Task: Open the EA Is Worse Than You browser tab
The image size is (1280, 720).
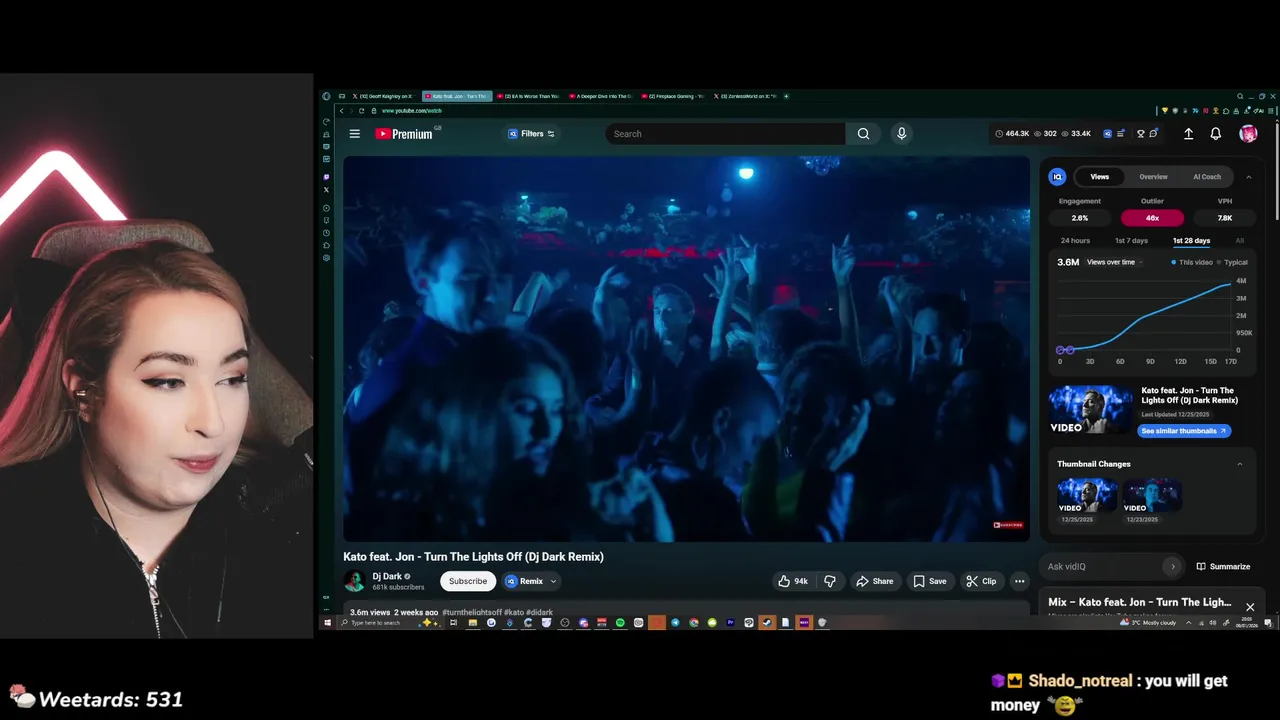Action: [527, 96]
